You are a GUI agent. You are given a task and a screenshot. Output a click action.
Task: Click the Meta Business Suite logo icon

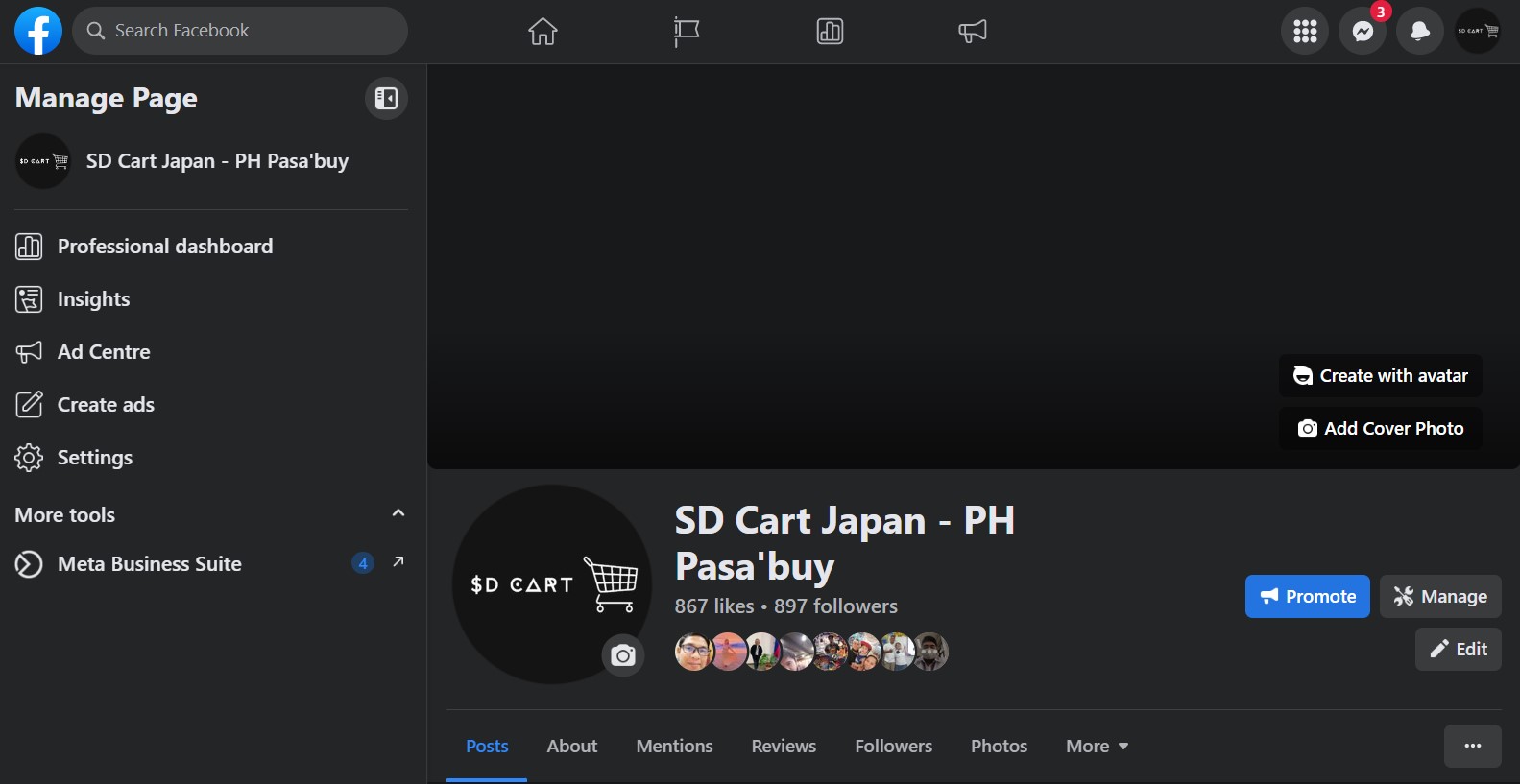point(29,564)
